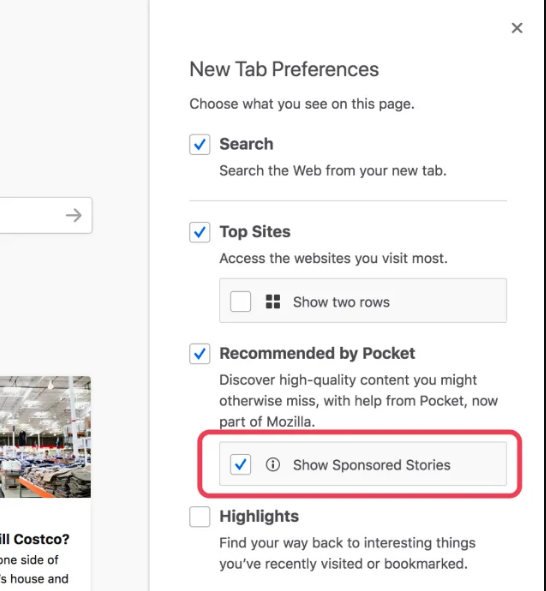Image resolution: width=546 pixels, height=591 pixels.
Task: Close the New Tab Preferences panel
Action: pyautogui.click(x=517, y=28)
